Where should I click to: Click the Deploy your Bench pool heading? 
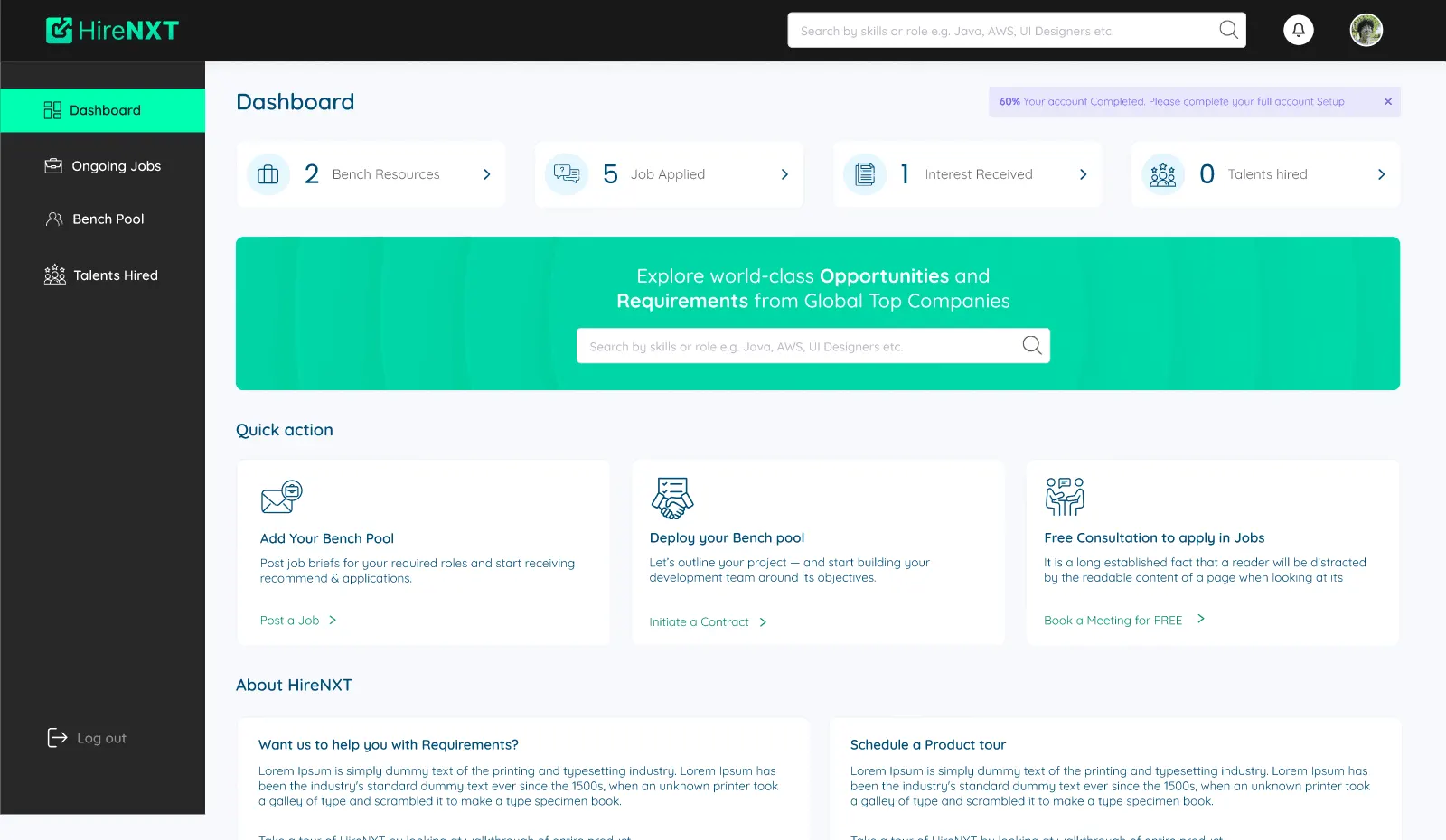727,537
